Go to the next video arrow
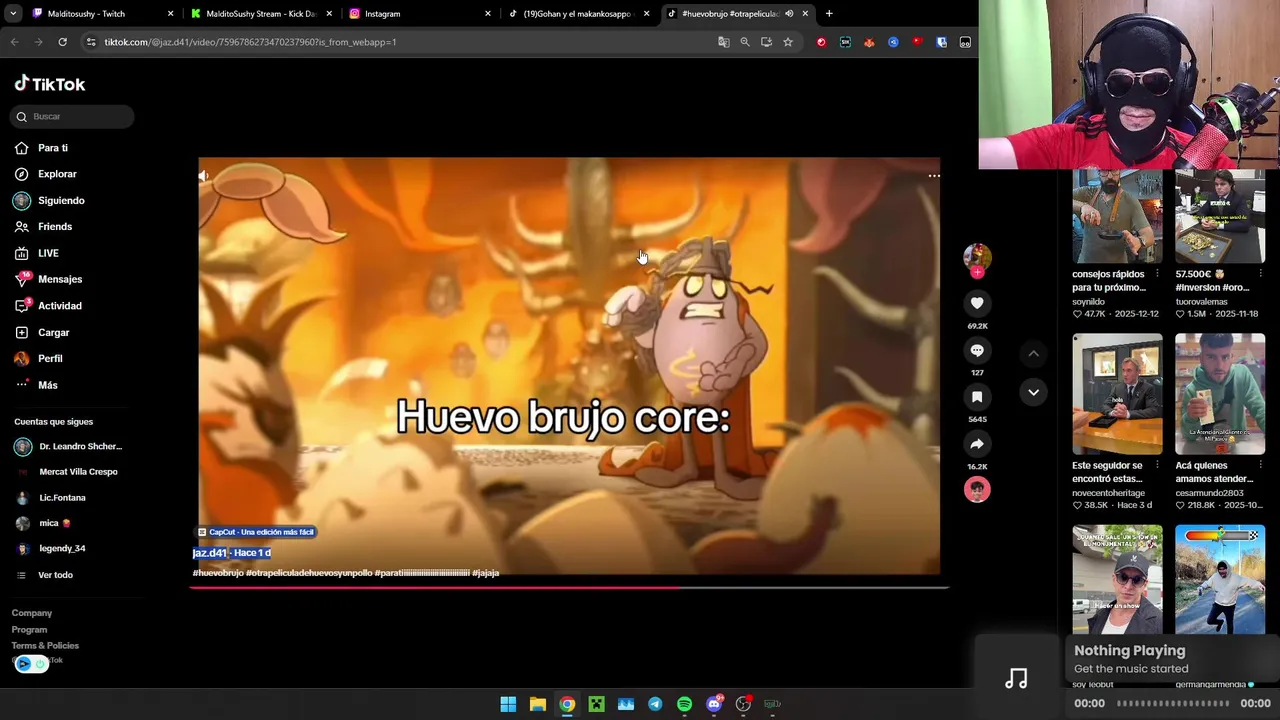Image resolution: width=1280 pixels, height=720 pixels. pos(1033,392)
